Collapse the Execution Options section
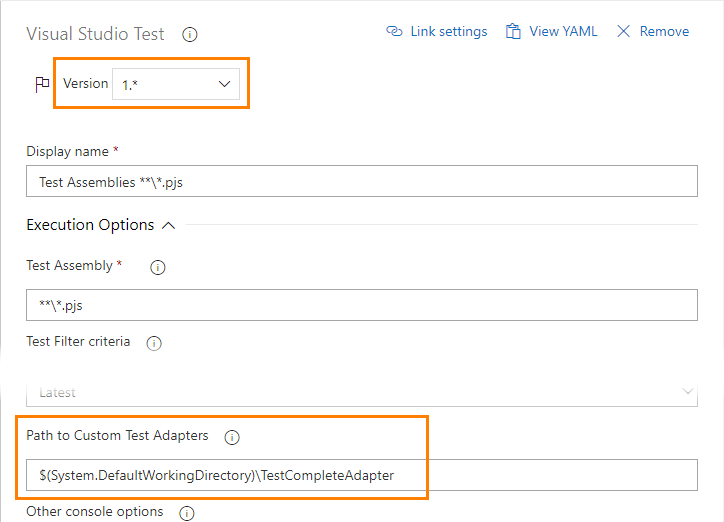Image resolution: width=724 pixels, height=522 pixels. point(168,226)
